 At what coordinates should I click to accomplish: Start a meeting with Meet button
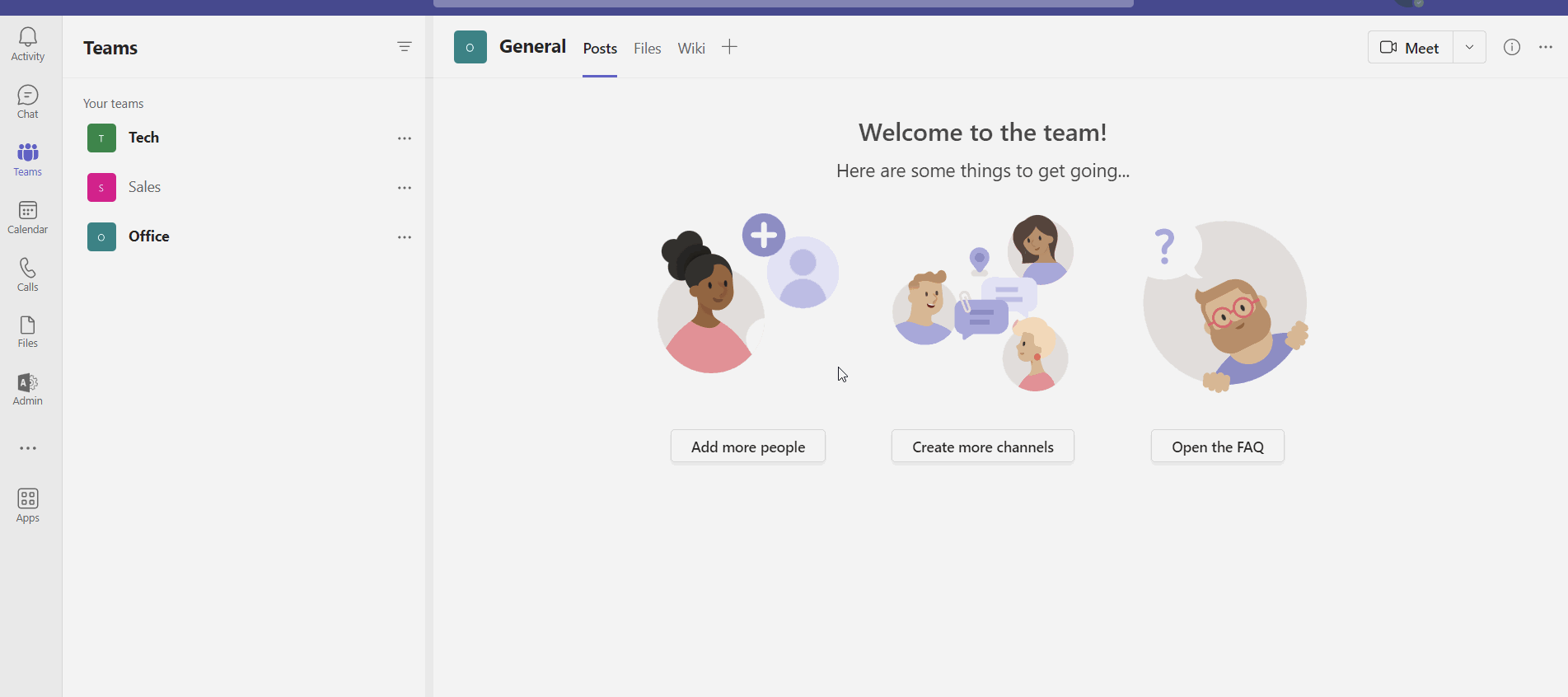1410,47
